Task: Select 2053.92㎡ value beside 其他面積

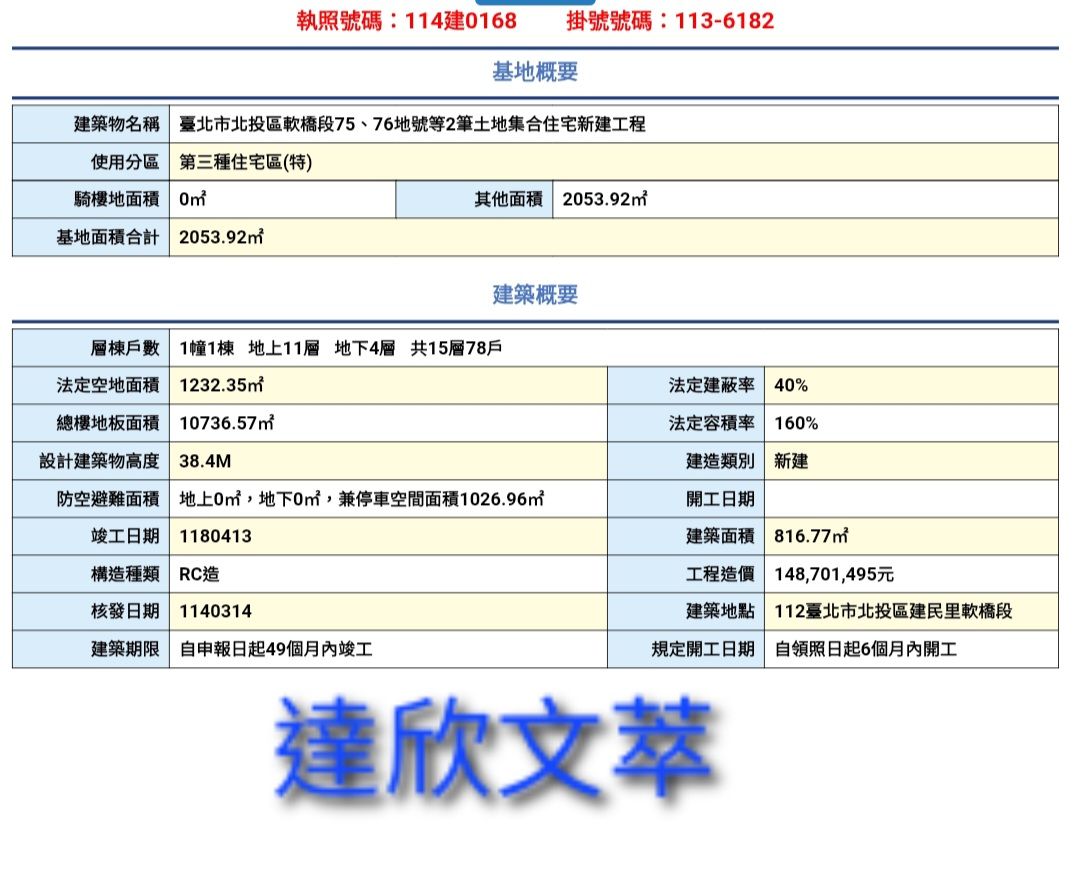Action: coord(605,200)
